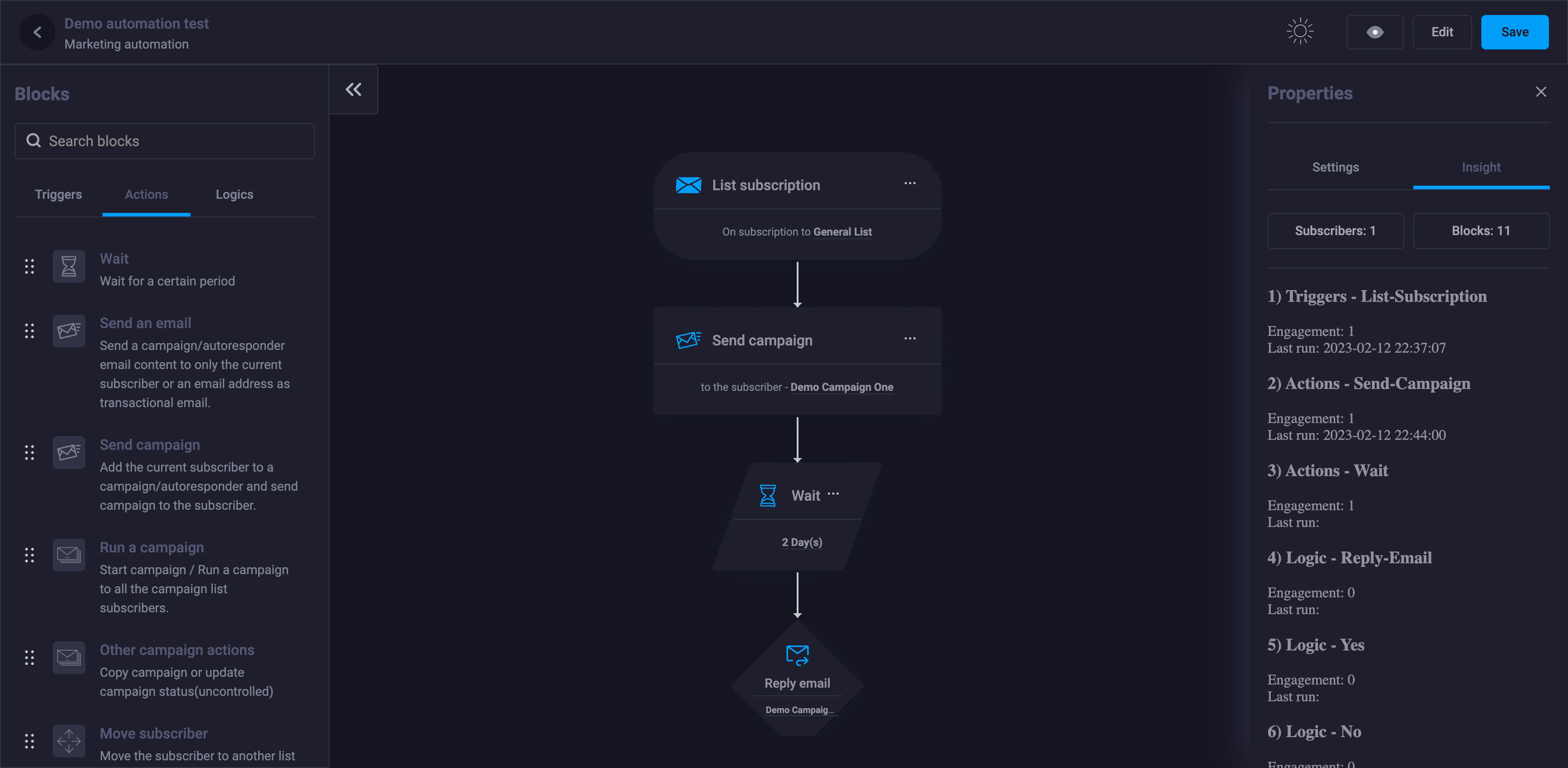Open Send campaign node options menu
The height and width of the screenshot is (768, 1568).
coord(909,339)
